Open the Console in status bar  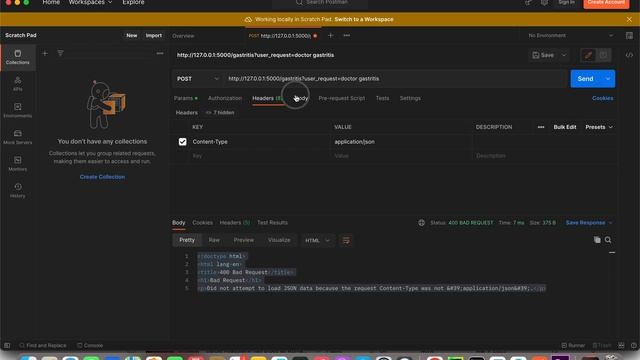click(90, 345)
